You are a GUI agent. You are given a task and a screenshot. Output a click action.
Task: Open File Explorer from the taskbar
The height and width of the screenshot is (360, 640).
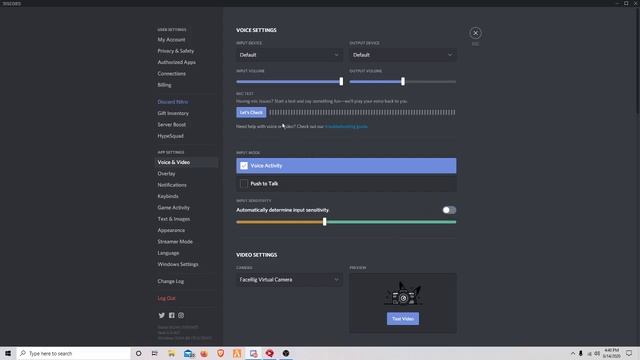click(x=171, y=353)
